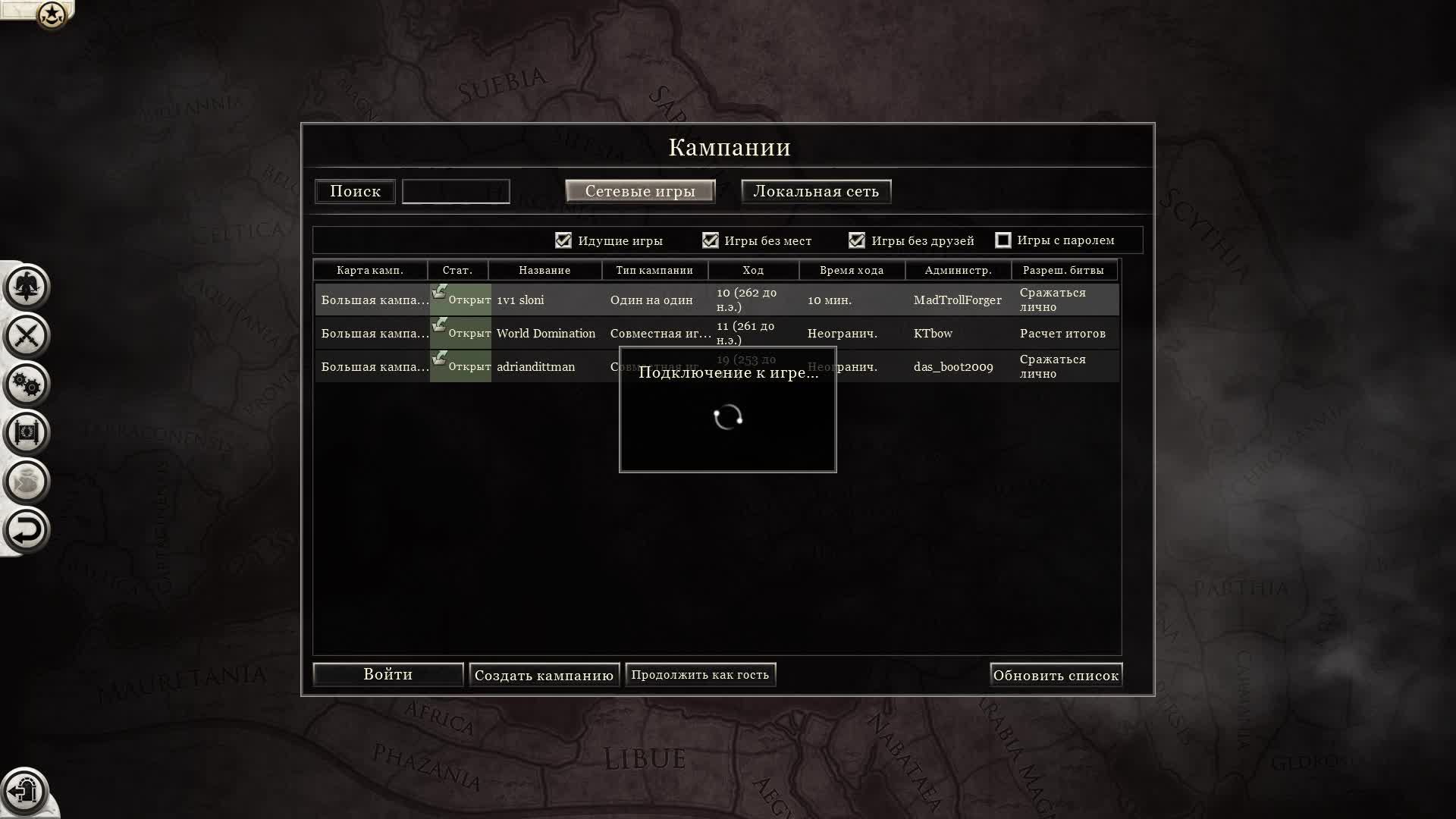The image size is (1456, 819).
Task: Click turn cell 11 (261 до н.э.)
Action: point(745,333)
